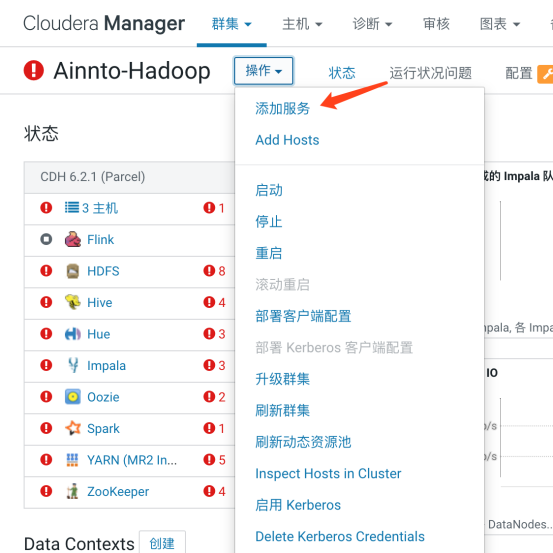Select 停止 to stop cluster
The width and height of the screenshot is (553, 553).
pyautogui.click(x=269, y=221)
